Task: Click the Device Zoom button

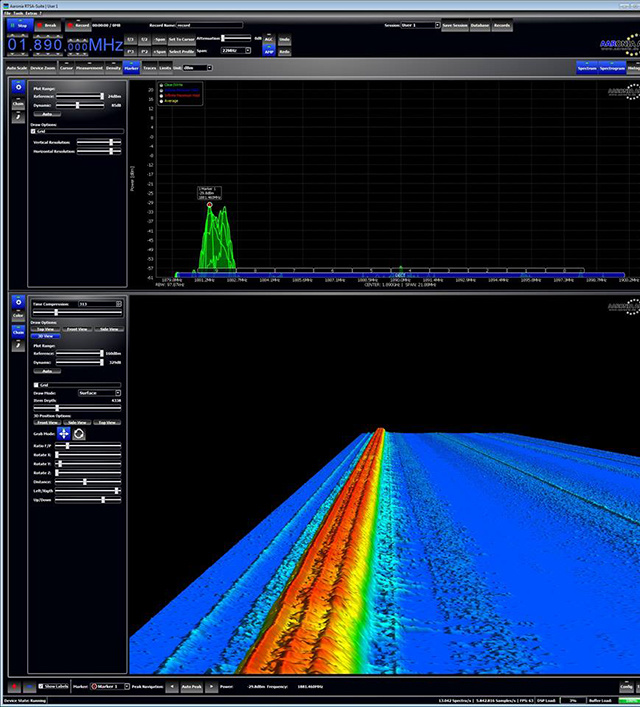Action: coord(43,68)
